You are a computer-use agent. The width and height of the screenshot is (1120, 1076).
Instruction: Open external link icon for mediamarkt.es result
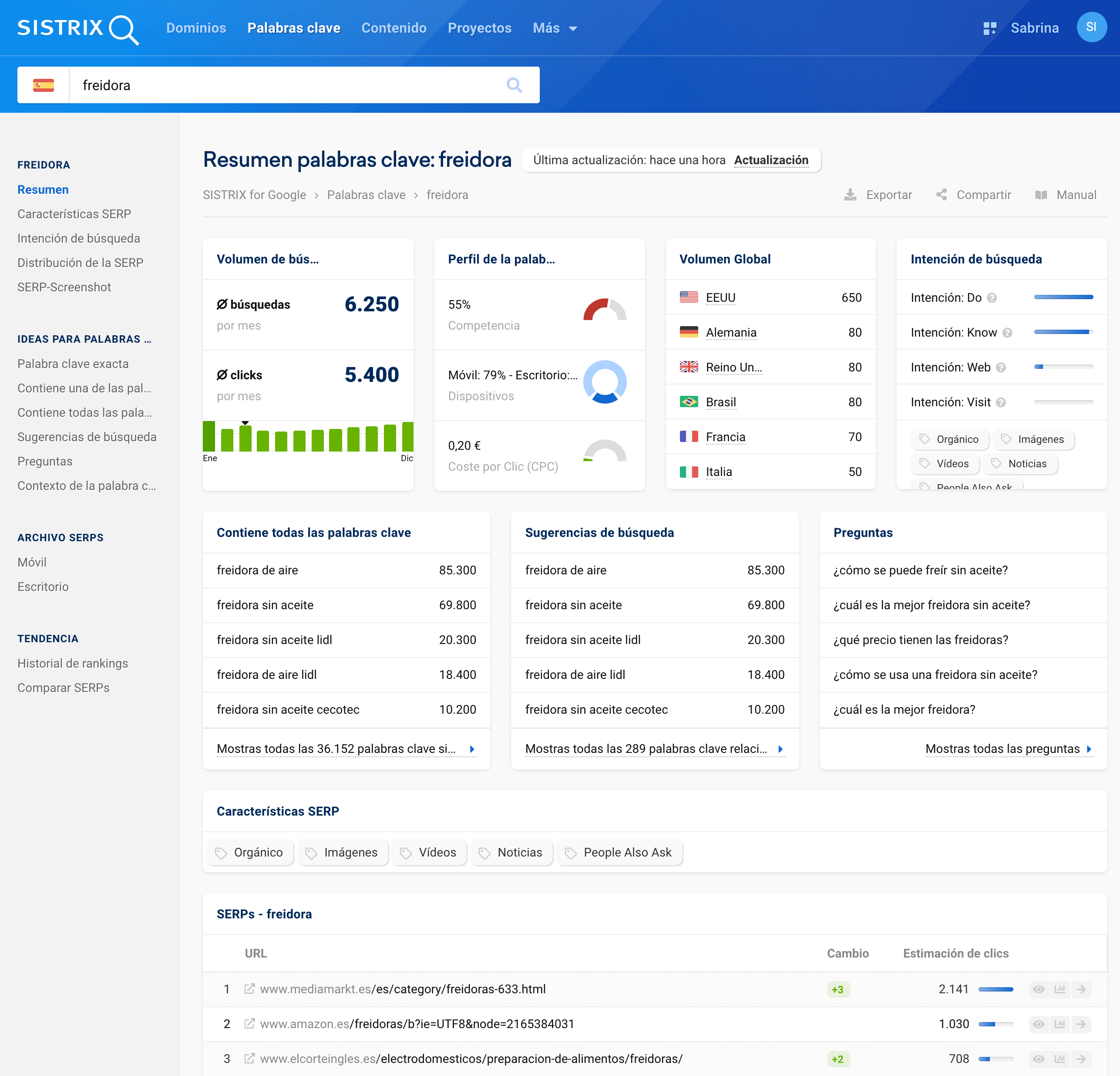pyautogui.click(x=249, y=989)
